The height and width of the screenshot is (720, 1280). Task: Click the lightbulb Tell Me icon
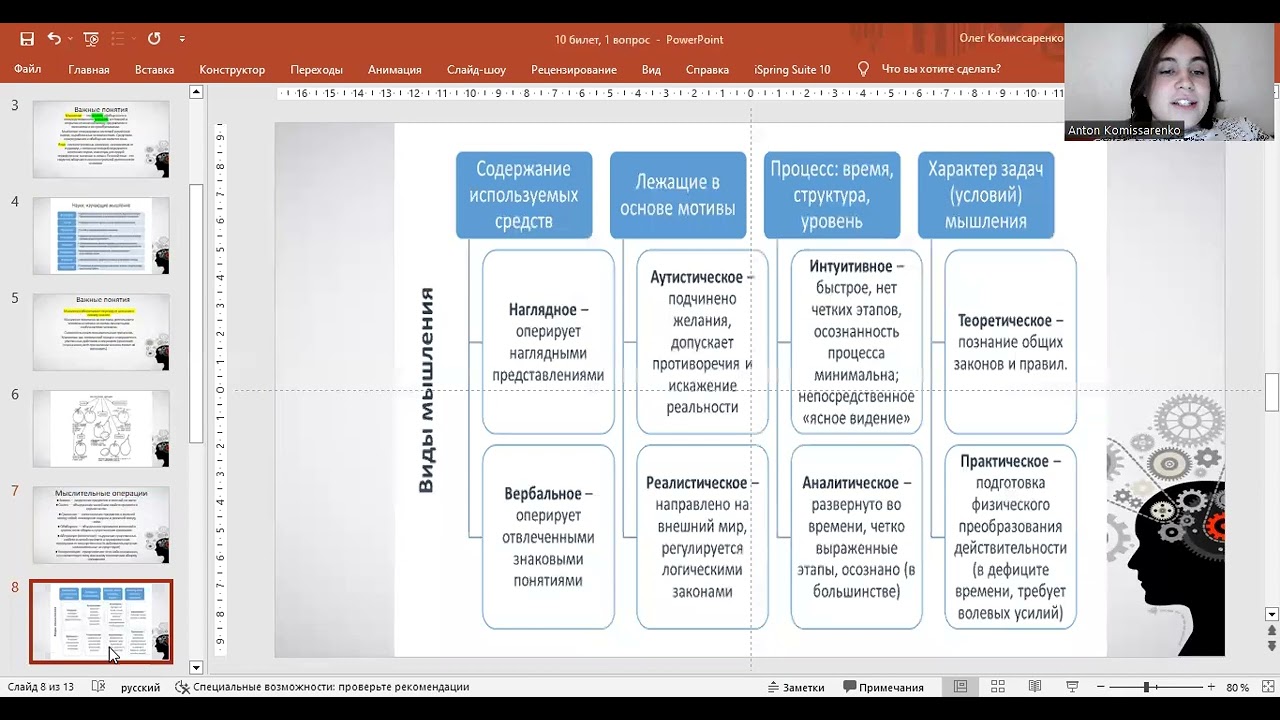(x=863, y=69)
